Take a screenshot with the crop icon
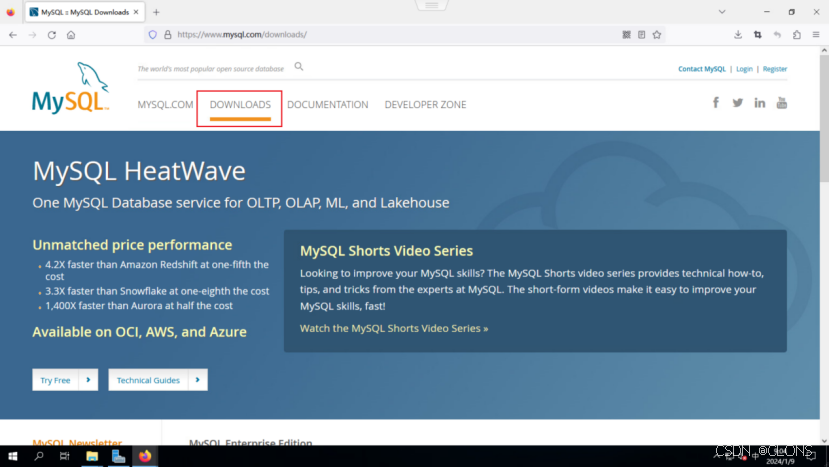Image resolution: width=830 pixels, height=467 pixels. 757,35
